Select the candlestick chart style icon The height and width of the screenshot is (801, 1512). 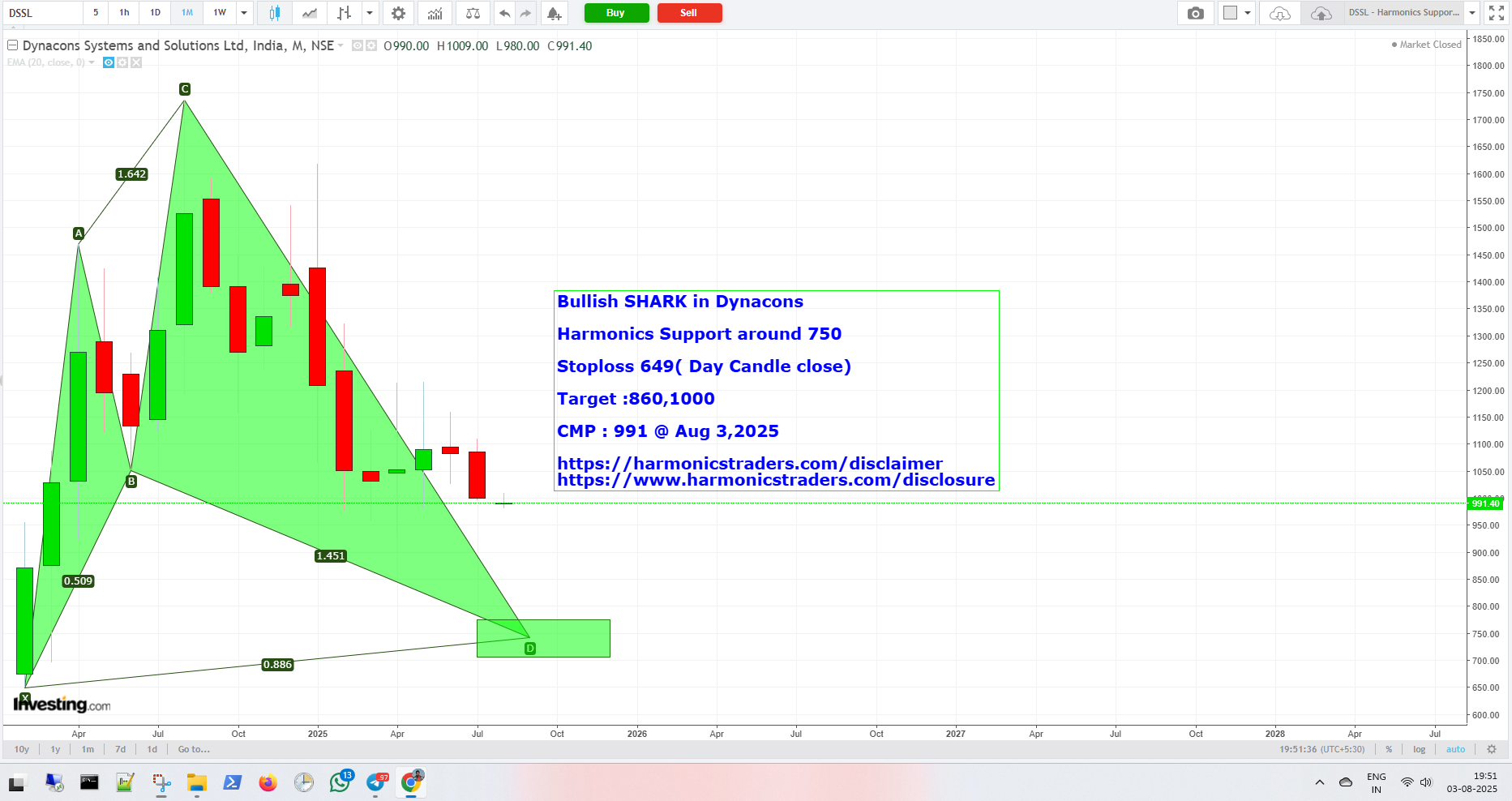click(274, 13)
